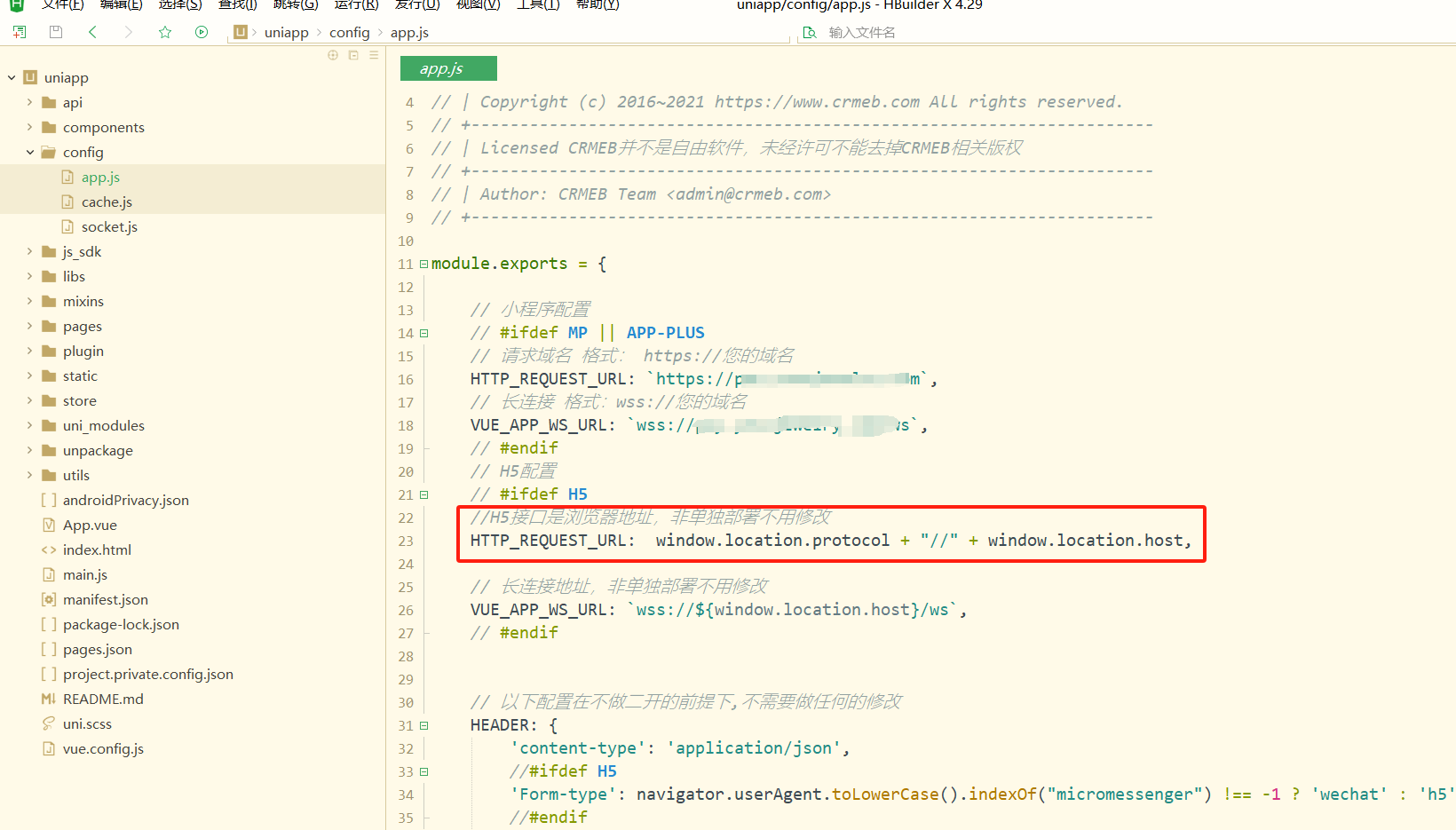Image resolution: width=1456 pixels, height=830 pixels.
Task: Click the HBuilder X logo icon
Action: point(17,4)
